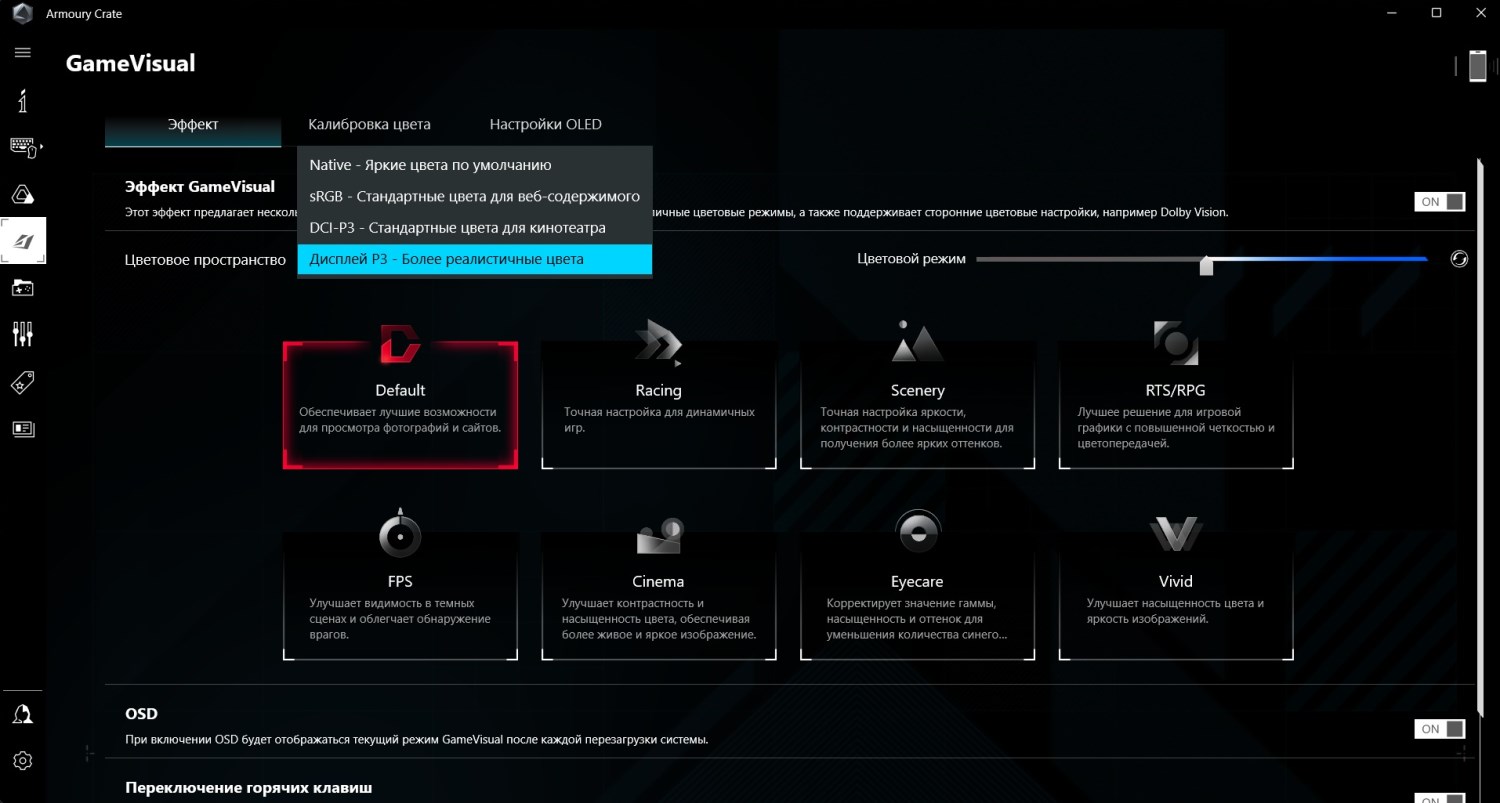Open the Game Library gamepad icon
The image size is (1500, 803).
(x=23, y=288)
